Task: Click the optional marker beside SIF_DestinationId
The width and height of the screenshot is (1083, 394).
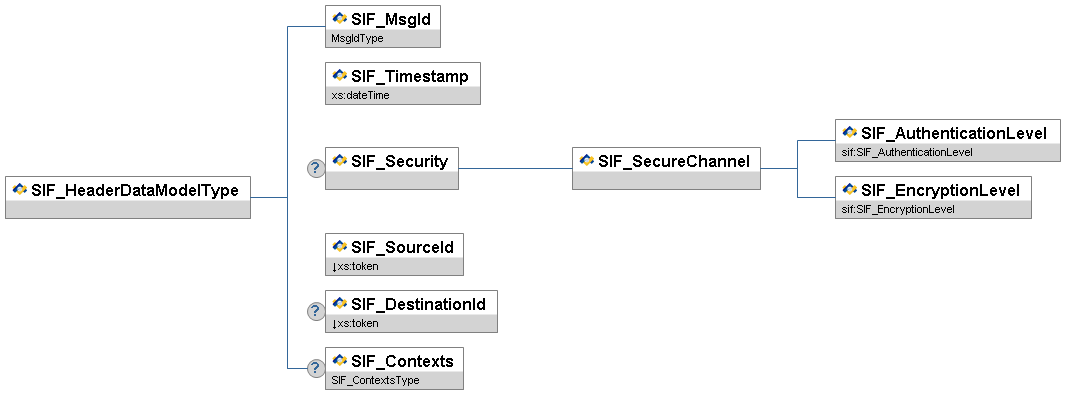Action: (316, 311)
